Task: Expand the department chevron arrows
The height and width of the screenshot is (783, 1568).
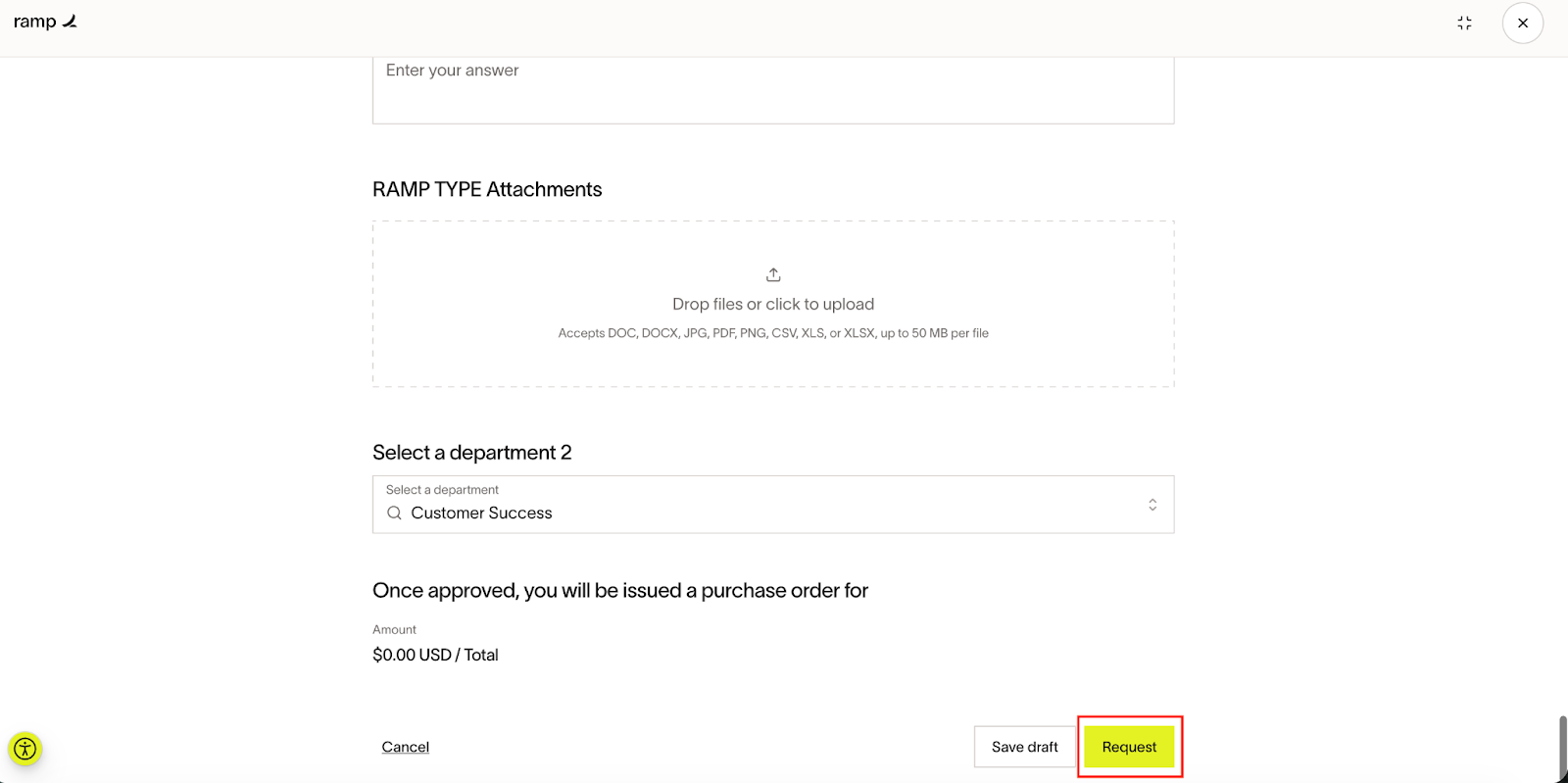Action: [x=1152, y=505]
